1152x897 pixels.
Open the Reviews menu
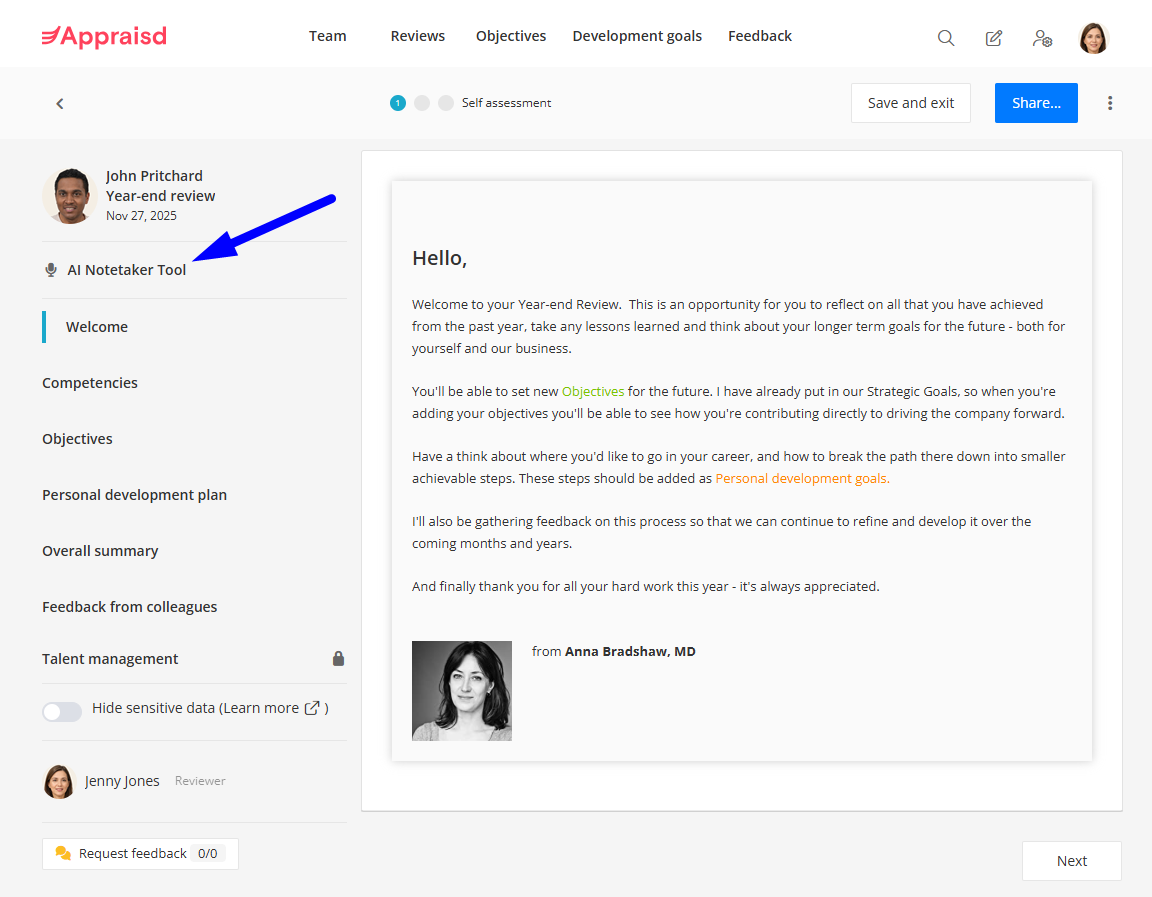point(418,36)
